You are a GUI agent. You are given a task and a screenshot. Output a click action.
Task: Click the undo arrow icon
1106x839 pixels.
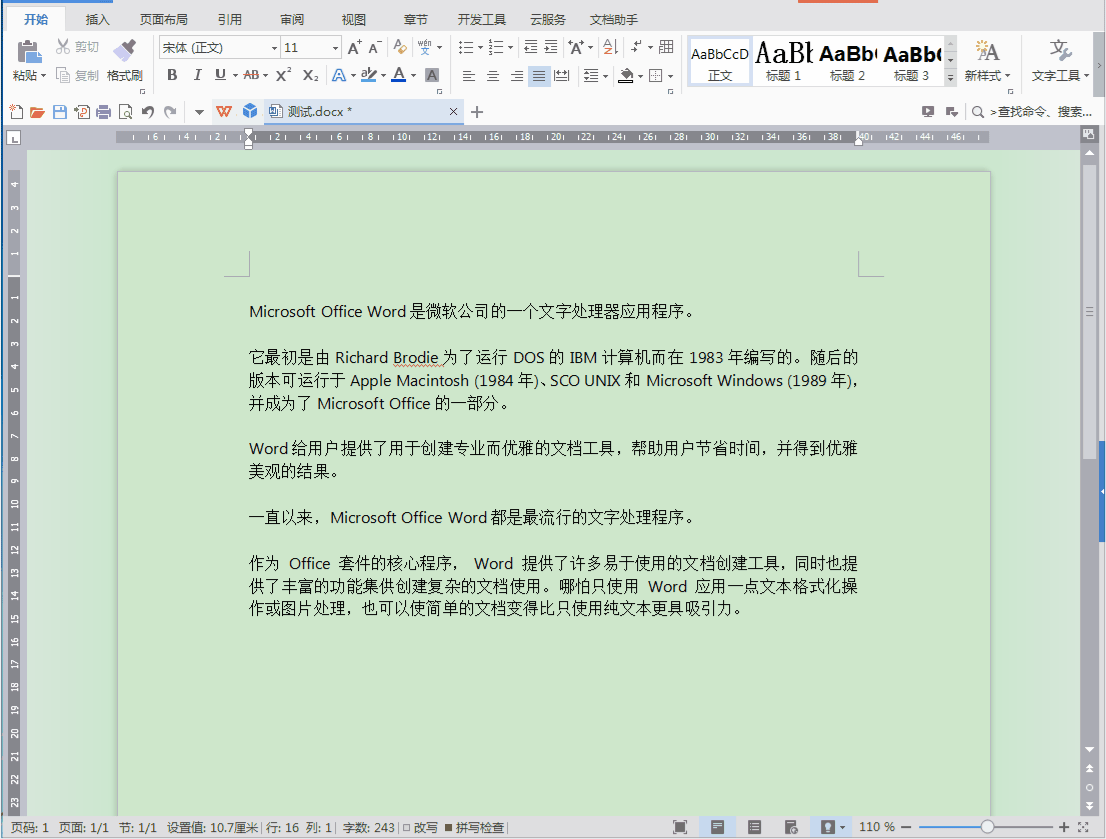(x=147, y=111)
